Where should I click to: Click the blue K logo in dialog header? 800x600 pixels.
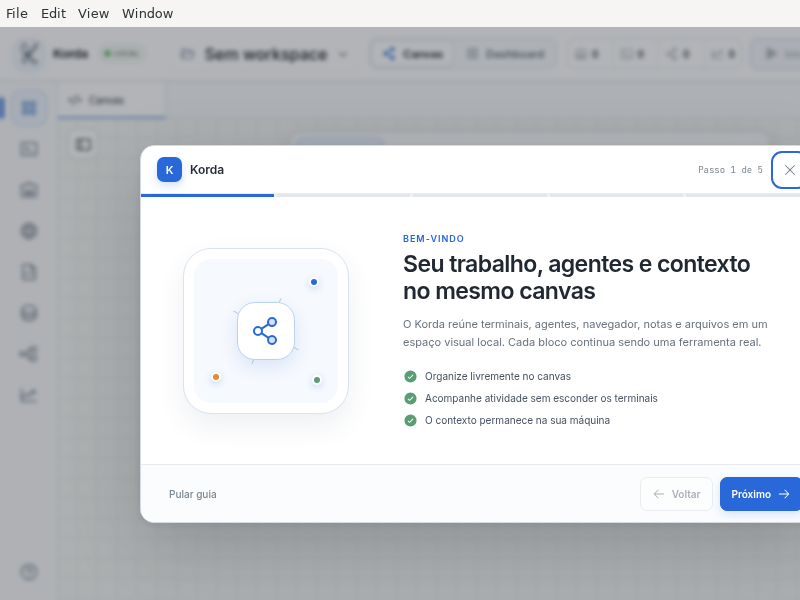[169, 170]
